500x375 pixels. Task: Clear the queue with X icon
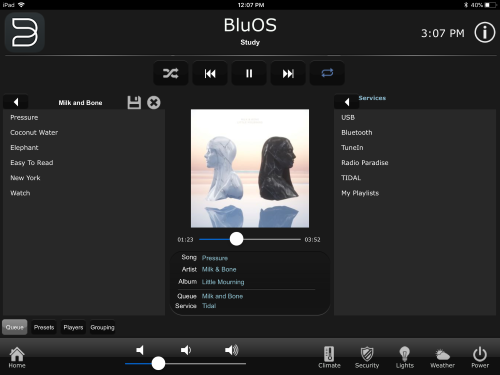pos(154,102)
